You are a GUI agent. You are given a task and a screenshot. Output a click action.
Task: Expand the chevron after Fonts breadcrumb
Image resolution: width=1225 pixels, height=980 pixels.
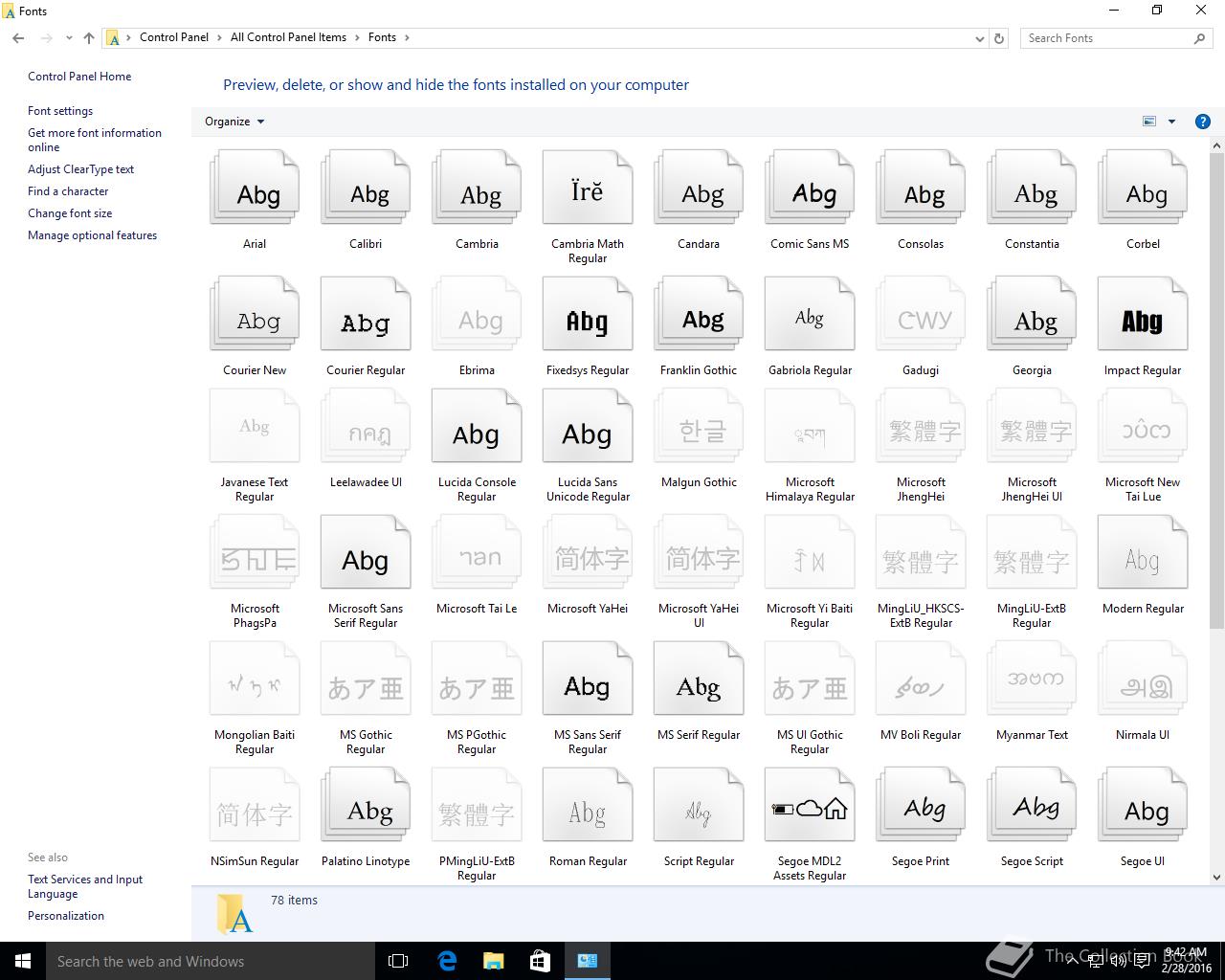tap(407, 38)
